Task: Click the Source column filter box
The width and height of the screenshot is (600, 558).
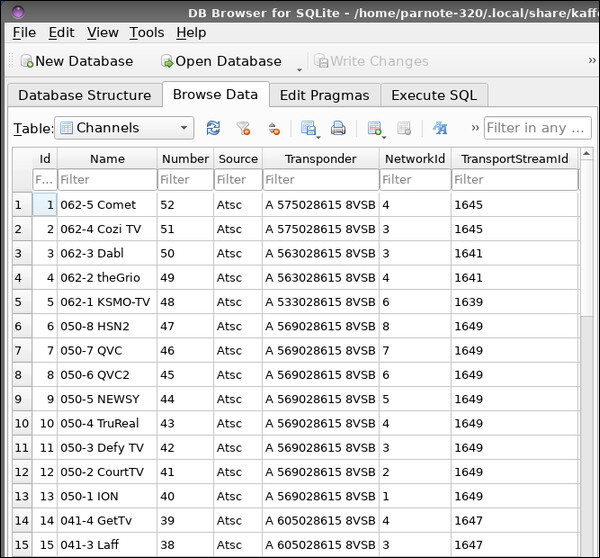Action: pyautogui.click(x=238, y=179)
